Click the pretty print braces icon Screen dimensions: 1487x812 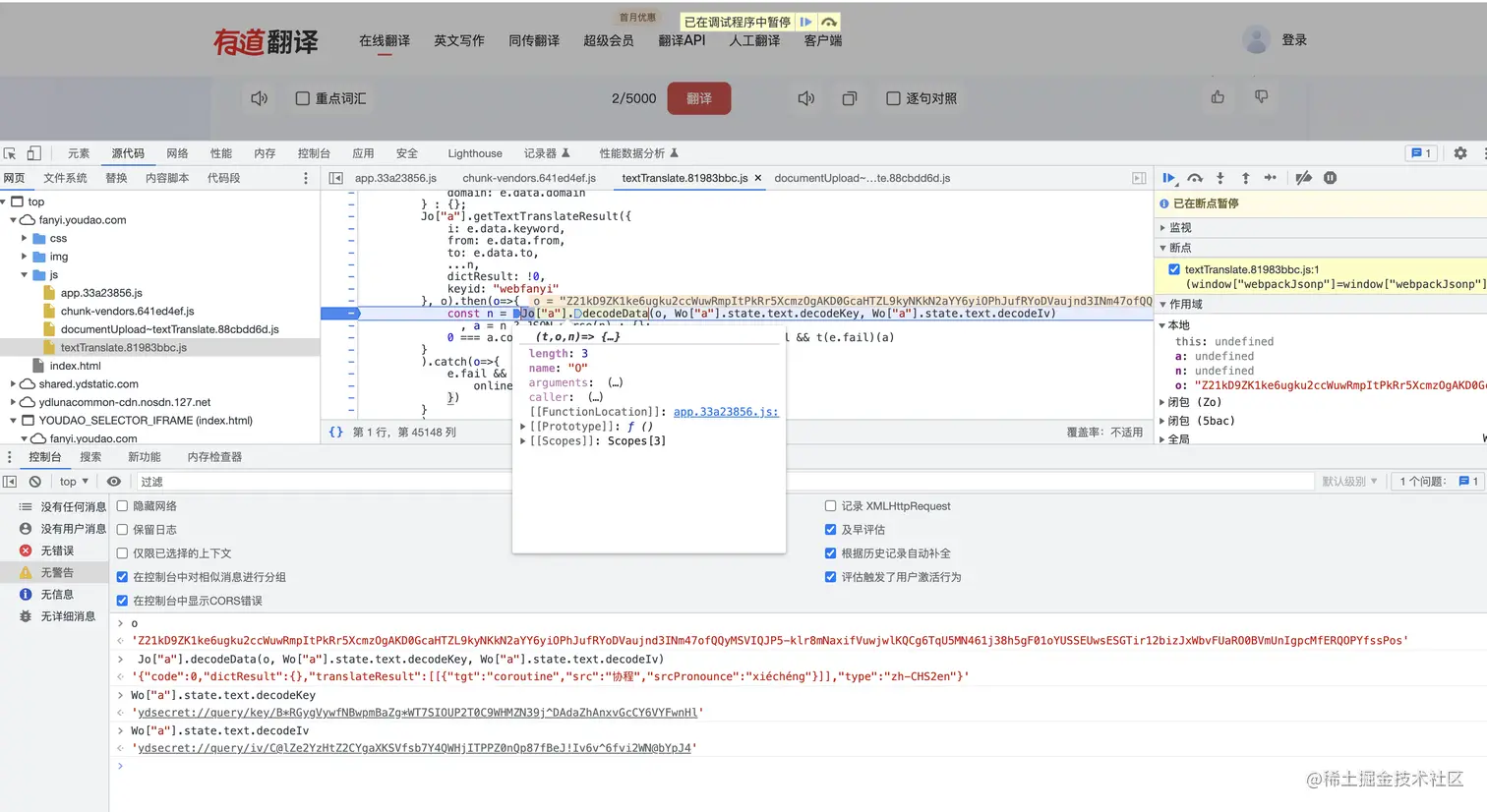point(335,432)
